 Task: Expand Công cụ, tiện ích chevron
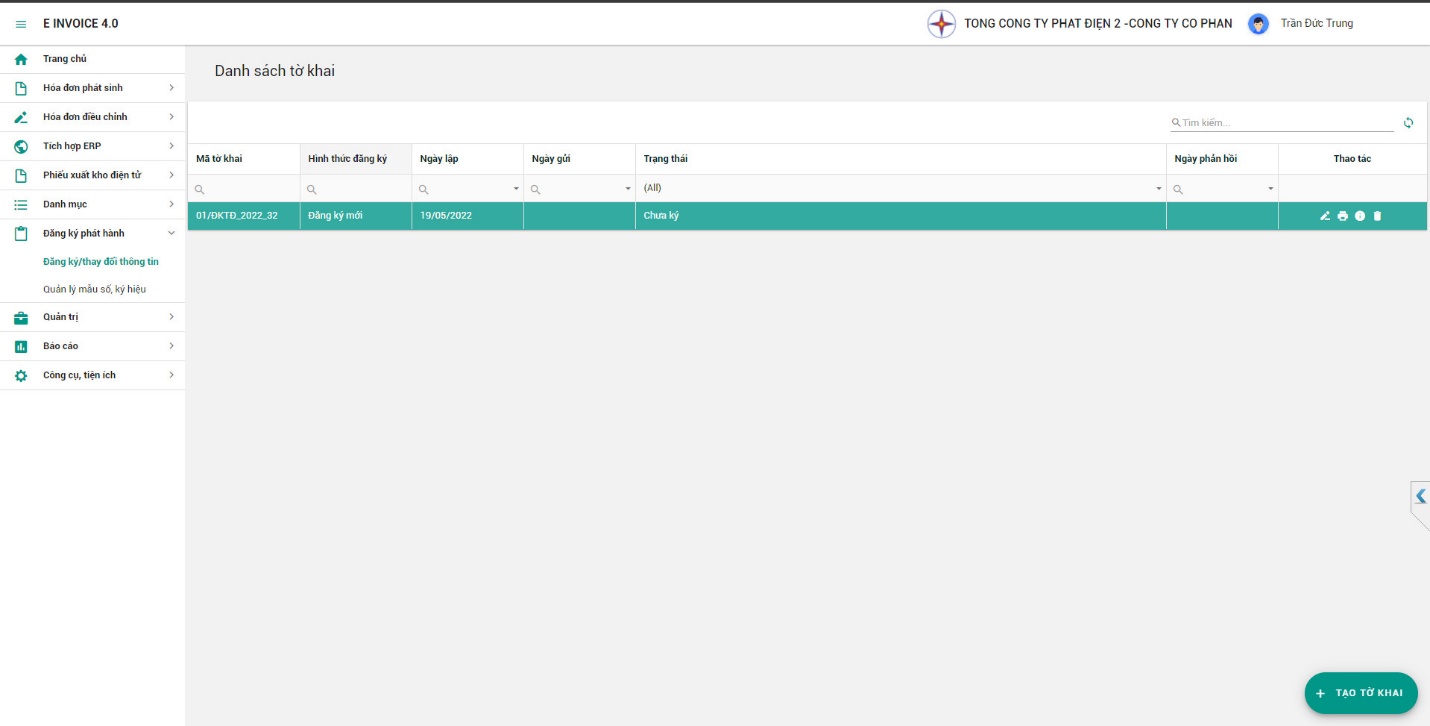tap(171, 375)
